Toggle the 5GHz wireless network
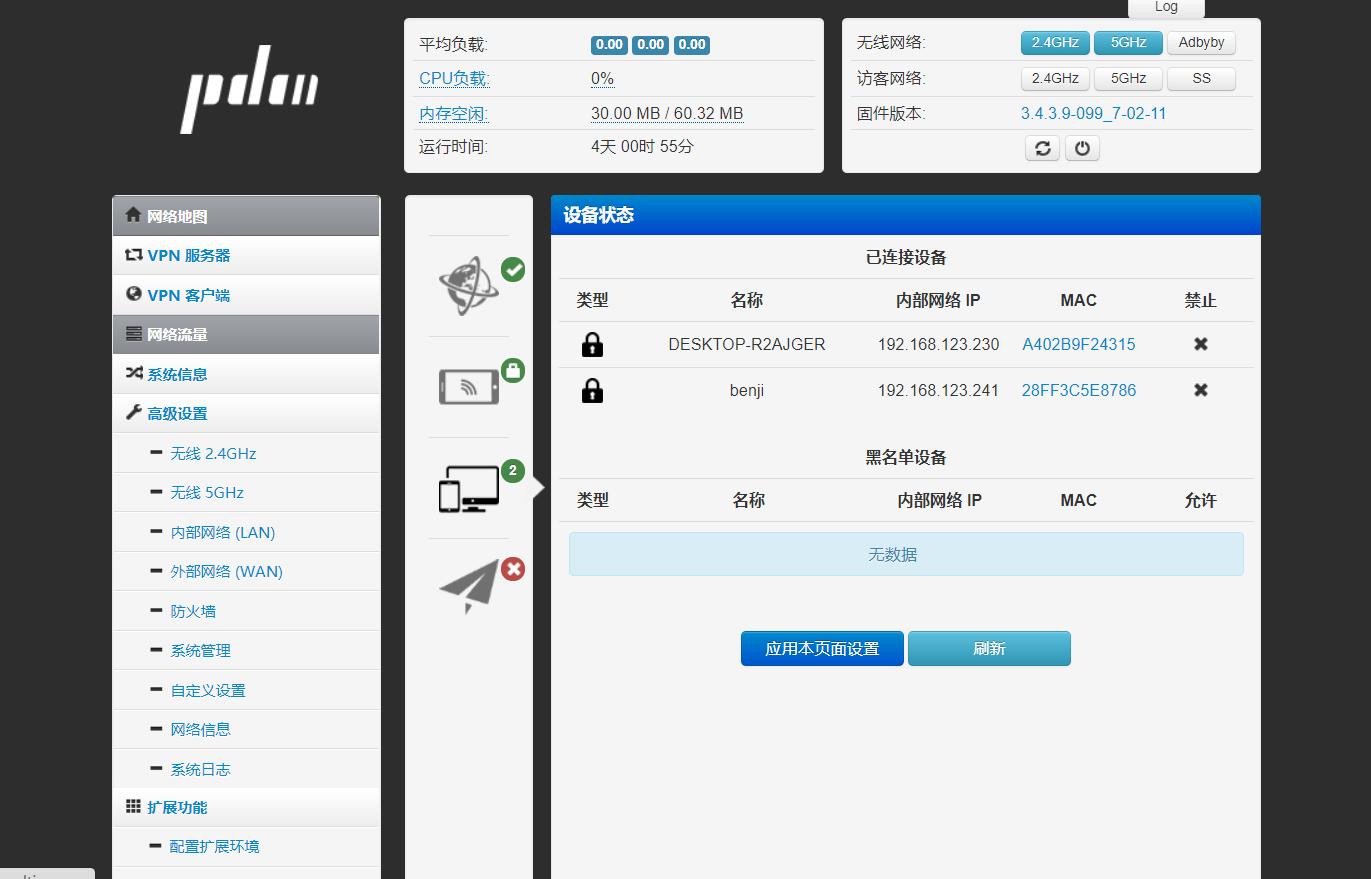Viewport: 1371px width, 879px height. pos(1128,43)
